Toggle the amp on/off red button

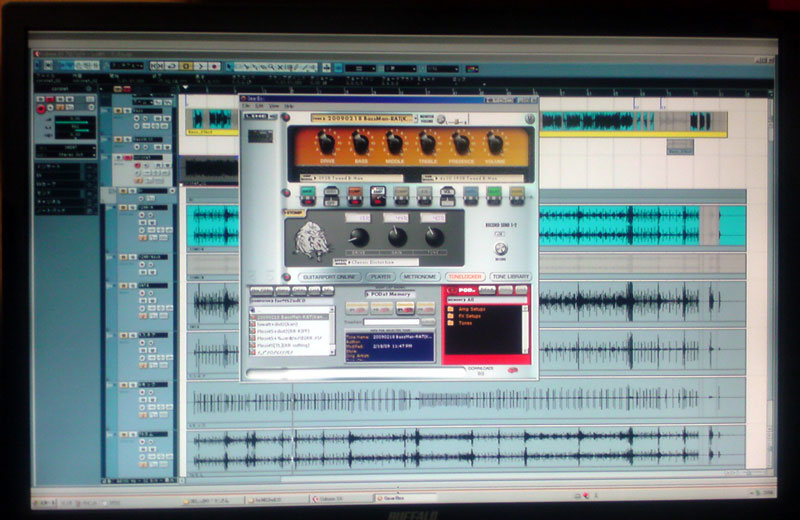pos(286,118)
